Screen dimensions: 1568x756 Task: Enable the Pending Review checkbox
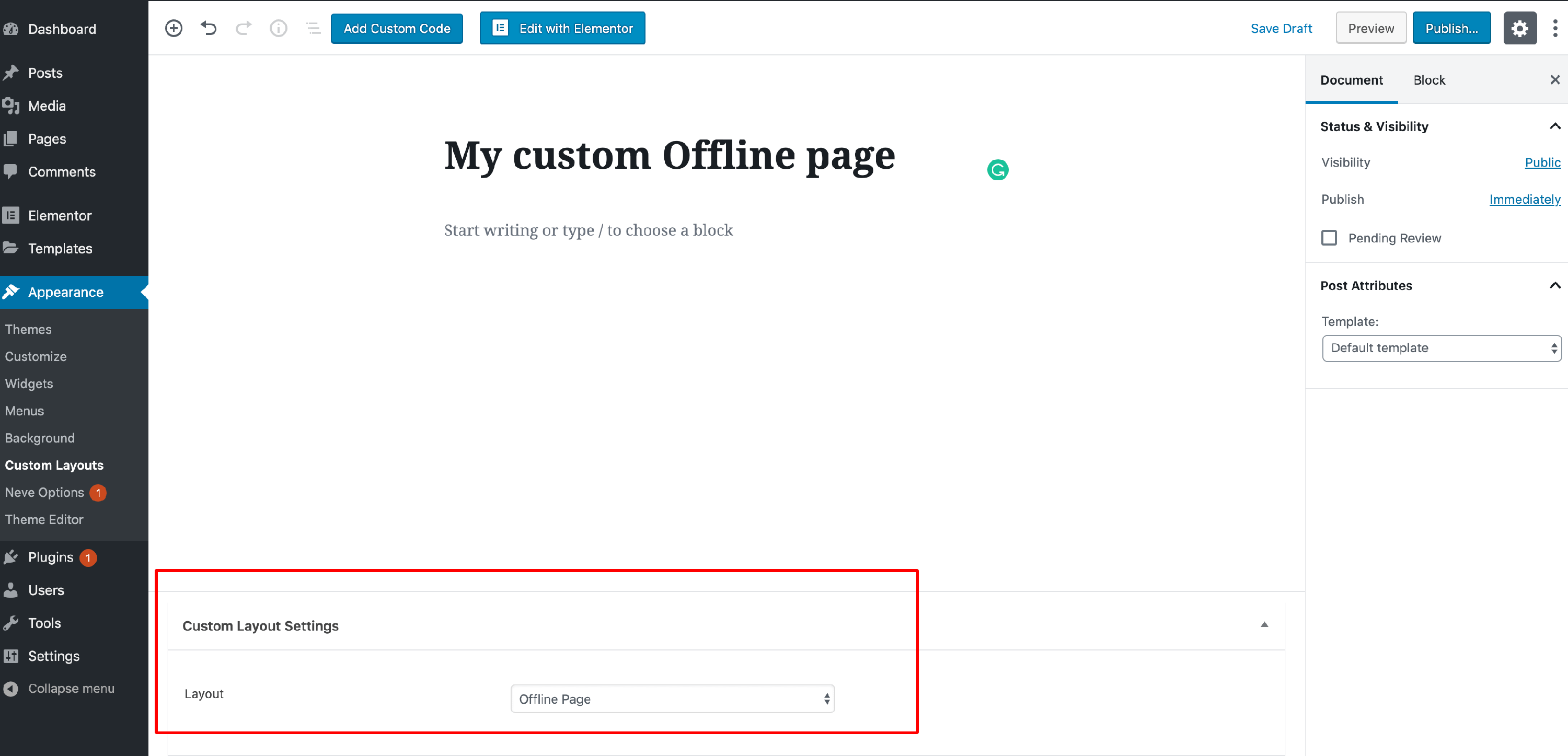point(1329,237)
